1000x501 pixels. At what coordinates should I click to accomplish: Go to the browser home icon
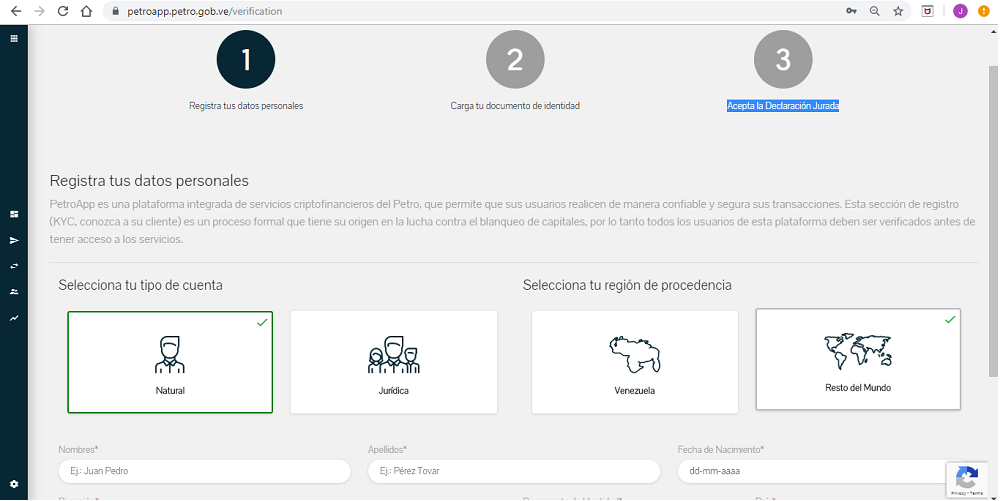click(86, 11)
